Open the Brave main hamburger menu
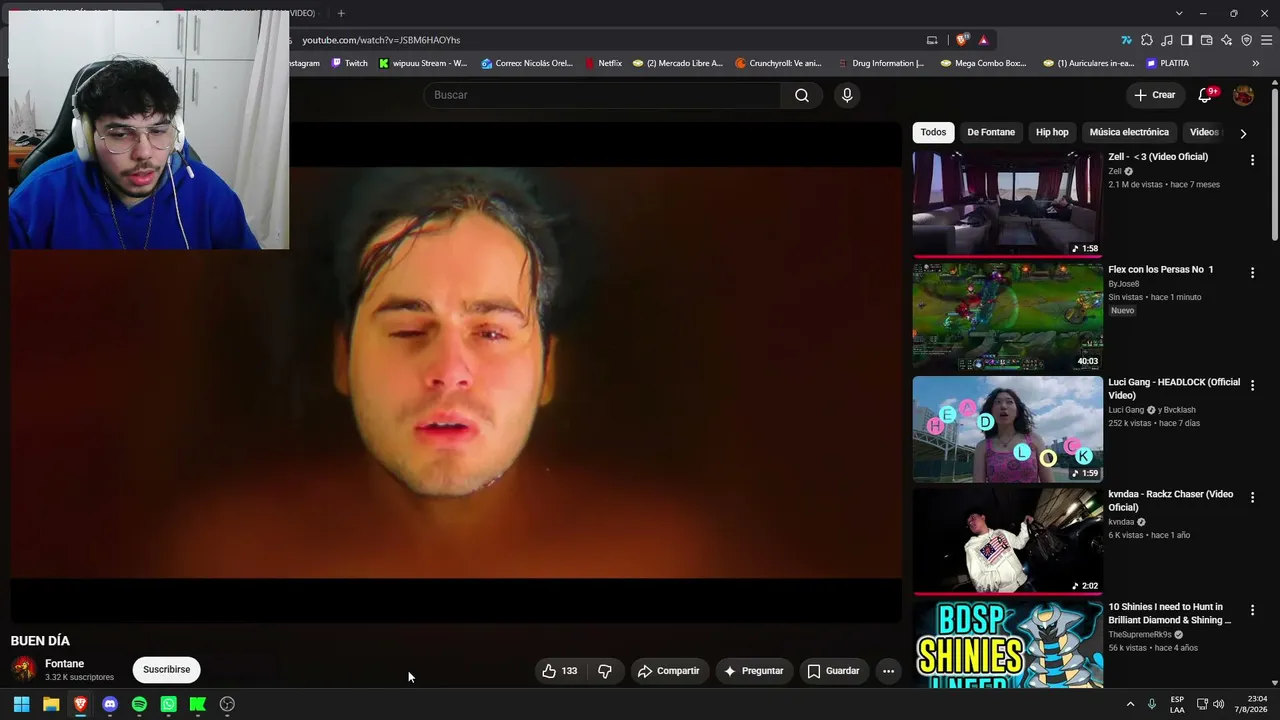This screenshot has width=1280, height=720. (1266, 40)
